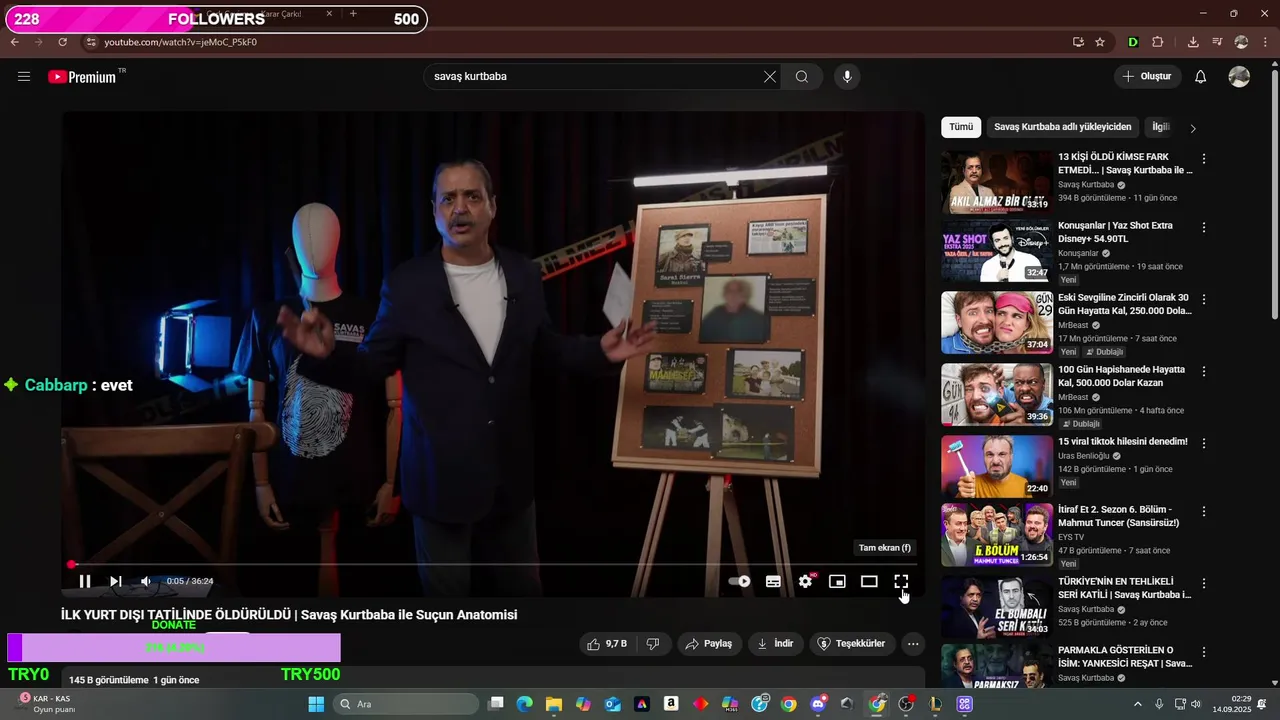The height and width of the screenshot is (720, 1280).
Task: Open the Oluştur create menu
Action: (x=1148, y=77)
